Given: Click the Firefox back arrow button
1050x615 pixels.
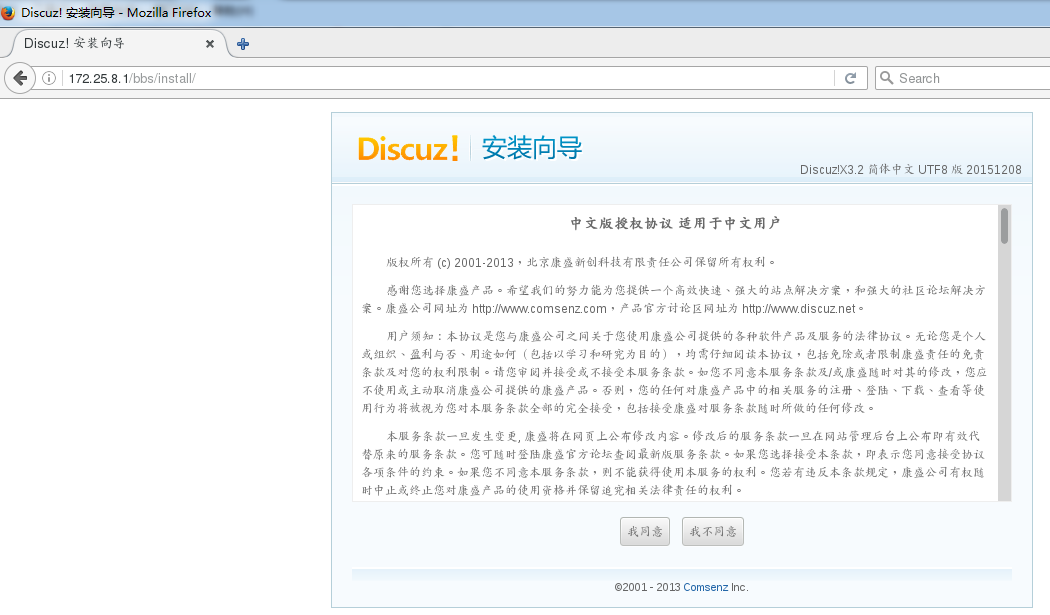Looking at the screenshot, I should coord(20,78).
